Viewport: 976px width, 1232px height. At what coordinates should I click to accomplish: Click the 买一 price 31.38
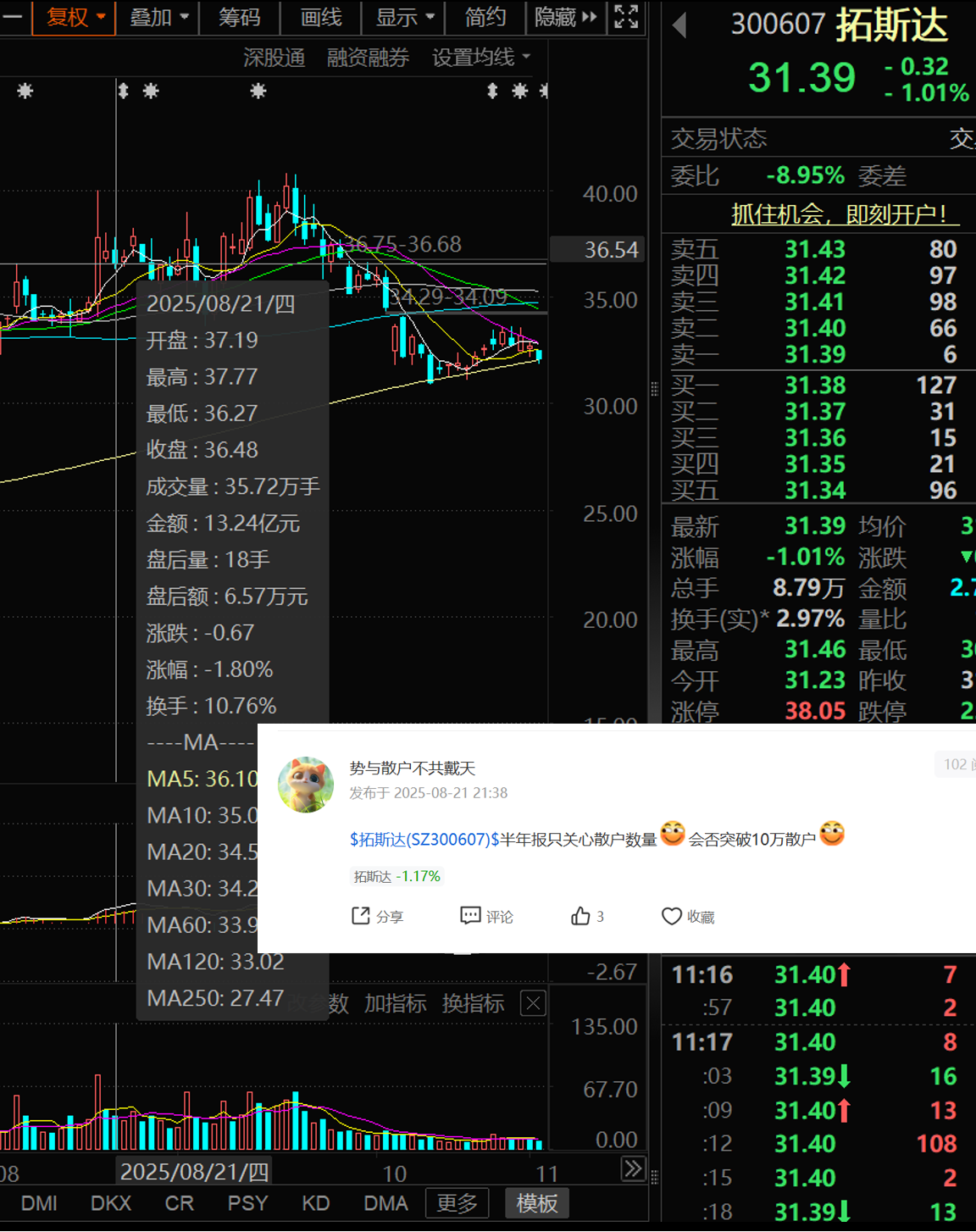pos(815,385)
